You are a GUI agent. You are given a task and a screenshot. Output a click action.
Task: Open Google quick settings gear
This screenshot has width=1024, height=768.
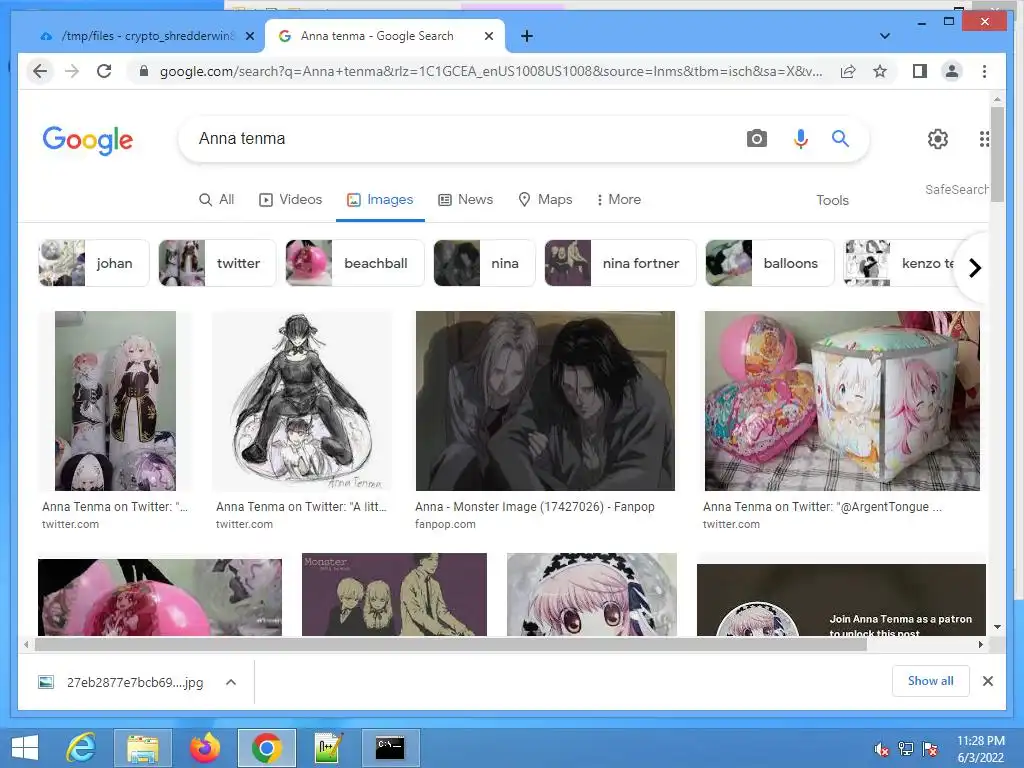click(x=938, y=138)
